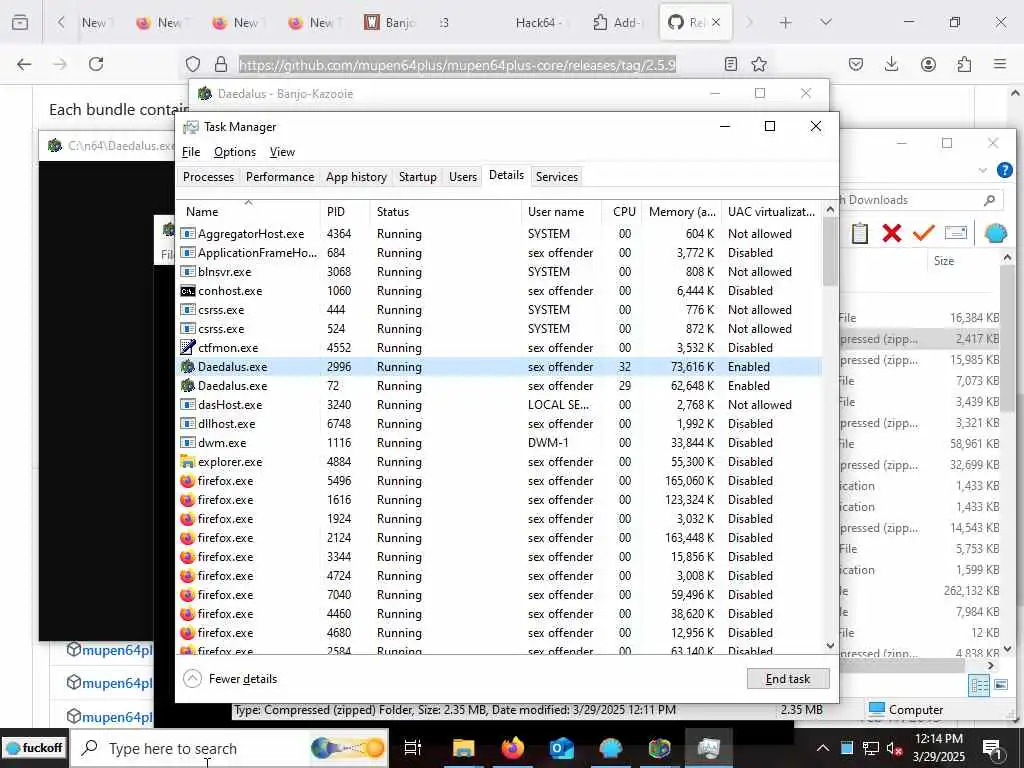
Task: Open the notification center icon
Action: click(993, 749)
